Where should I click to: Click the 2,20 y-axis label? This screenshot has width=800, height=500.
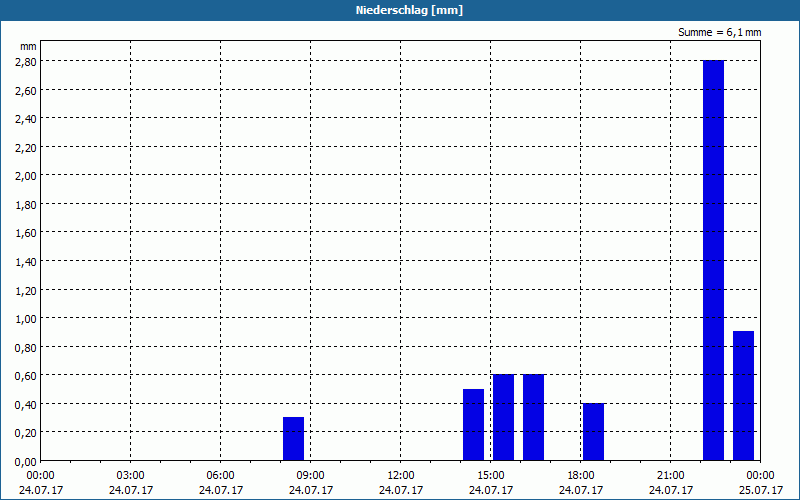pyautogui.click(x=28, y=147)
